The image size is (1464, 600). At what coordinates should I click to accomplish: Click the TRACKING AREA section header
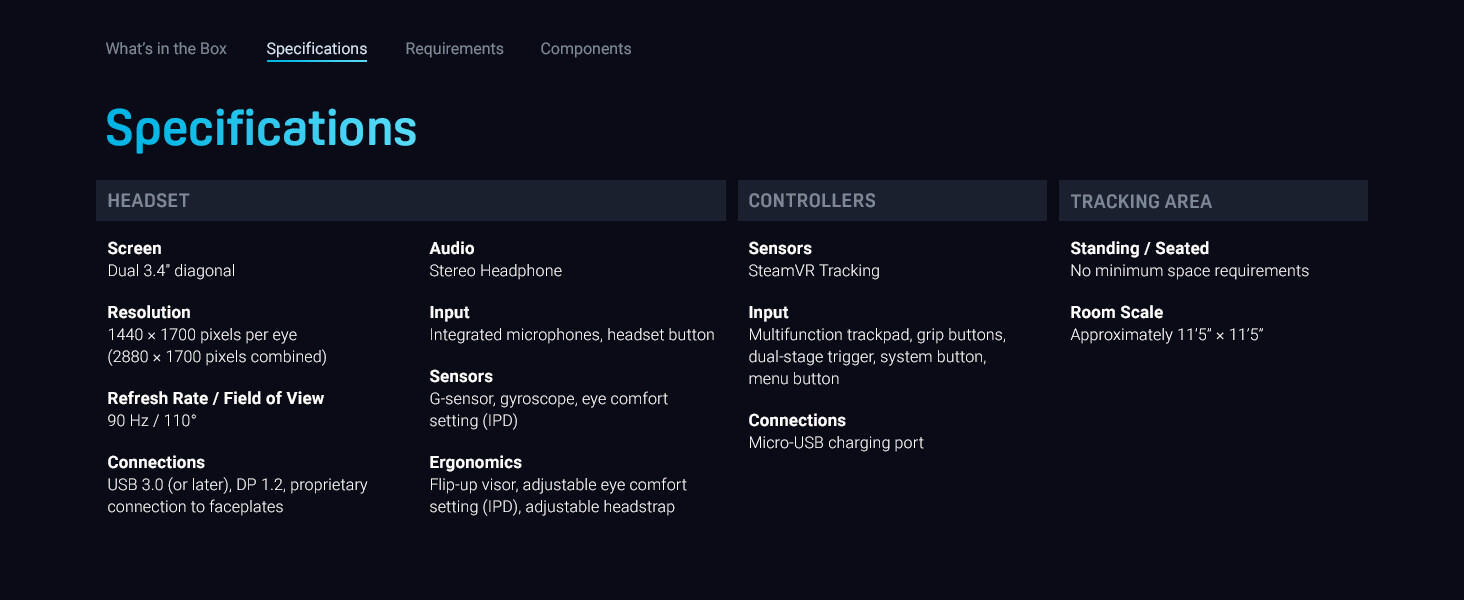(1140, 201)
